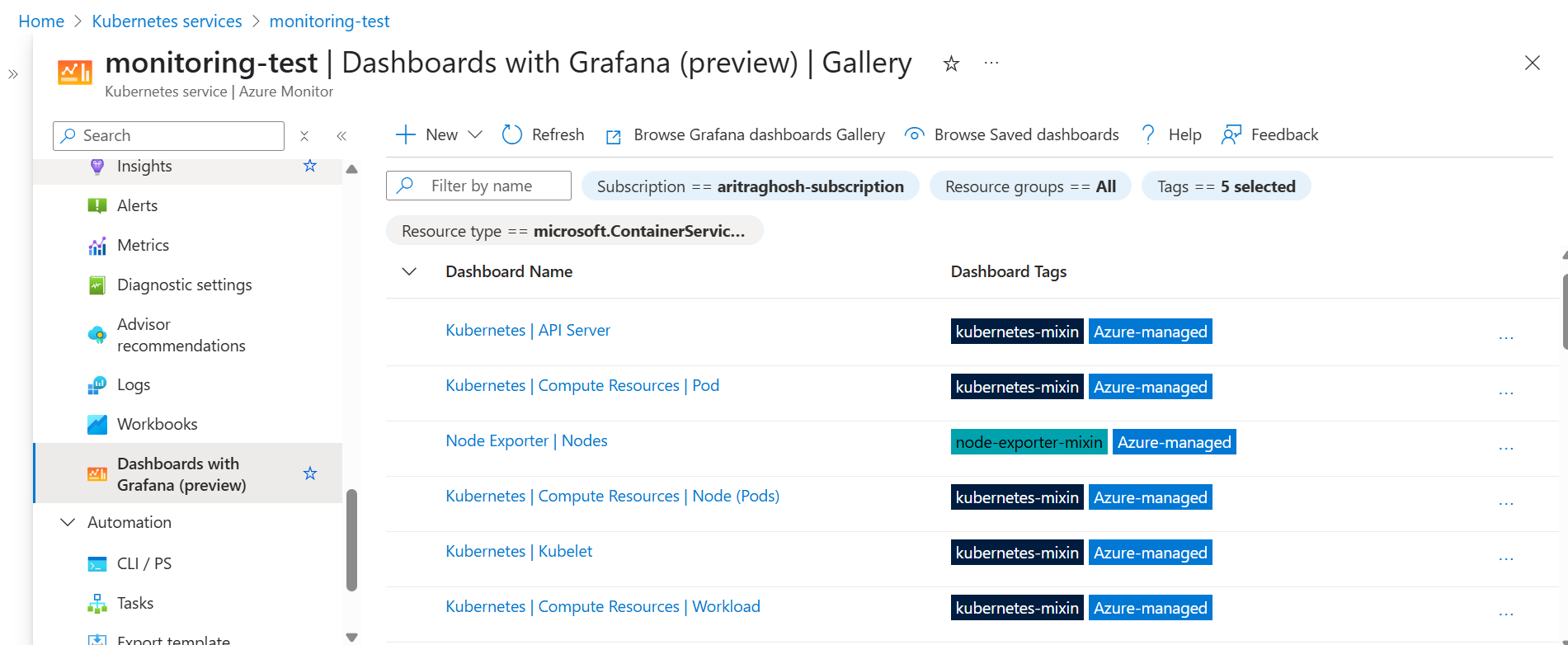Open row options for Compute Resources Node (Pods)
The image size is (1568, 645).
tap(1506, 504)
